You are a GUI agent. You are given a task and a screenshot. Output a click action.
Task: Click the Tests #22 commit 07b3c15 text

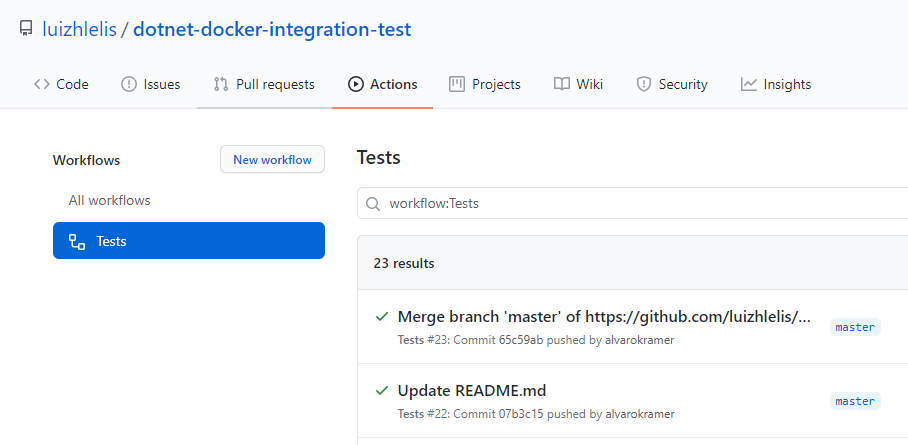[x=536, y=414]
